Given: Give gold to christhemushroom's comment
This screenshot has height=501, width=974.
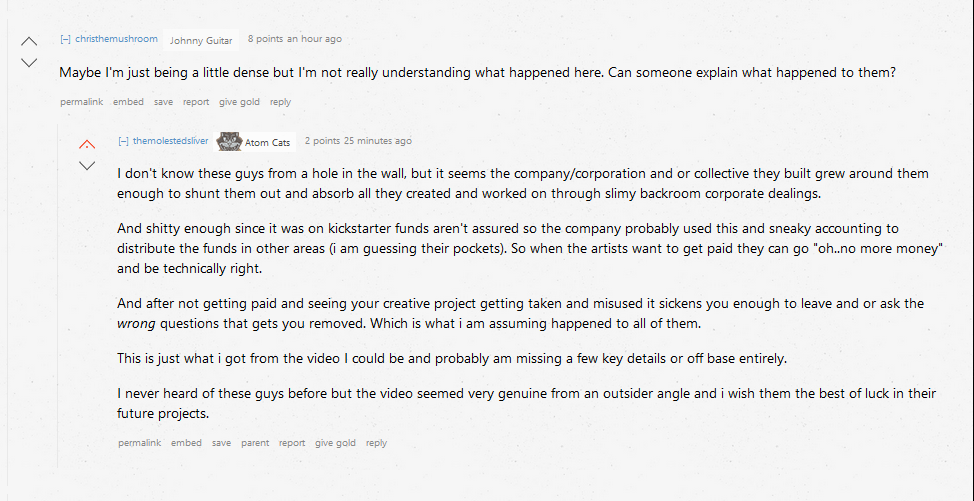Looking at the screenshot, I should (x=239, y=102).
